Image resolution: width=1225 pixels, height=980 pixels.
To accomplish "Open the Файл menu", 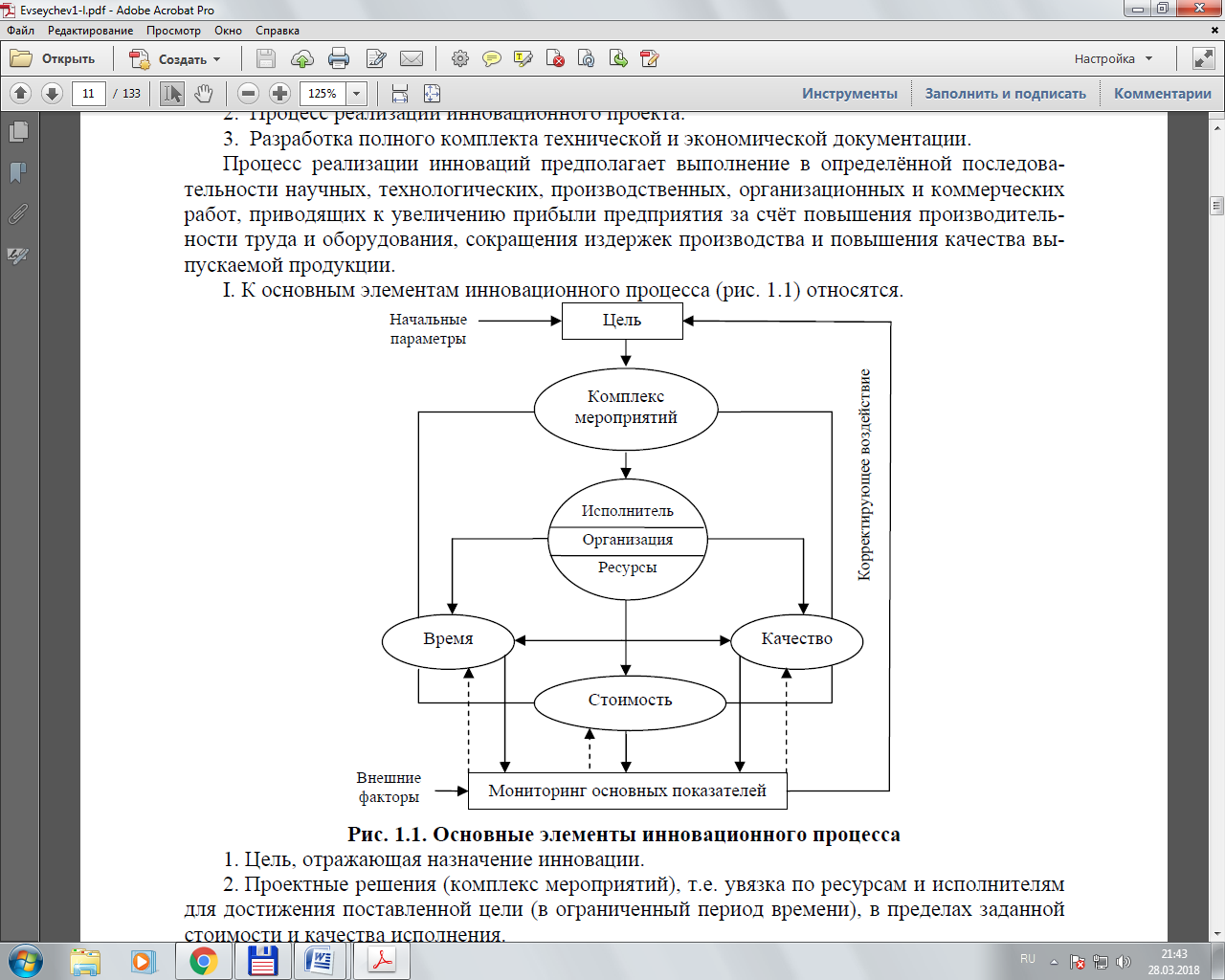I will pos(20,31).
